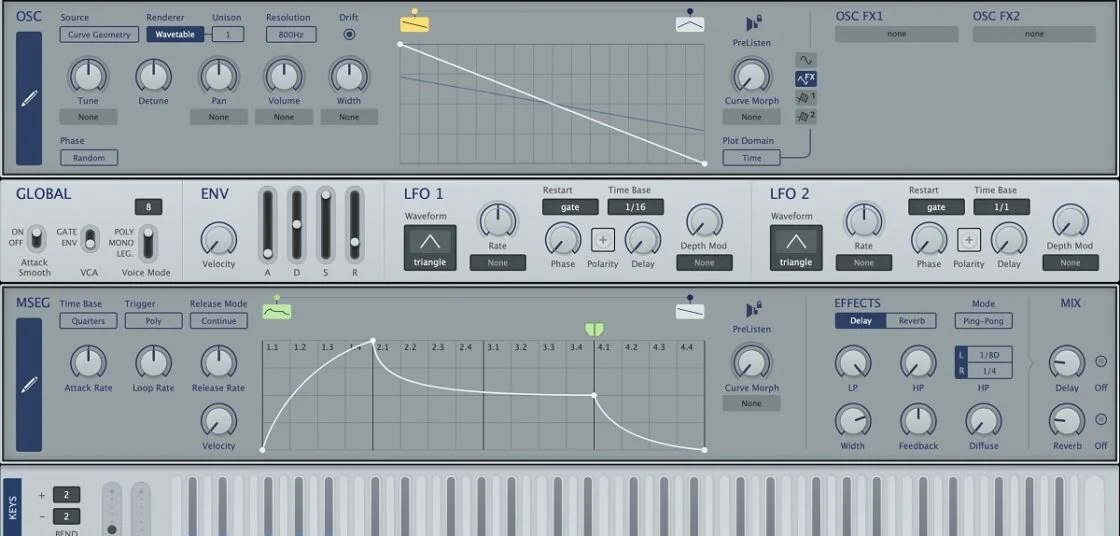This screenshot has width=1120, height=536.
Task: Toggle the Attack Smooth on/off switch
Action: pyautogui.click(x=36, y=238)
